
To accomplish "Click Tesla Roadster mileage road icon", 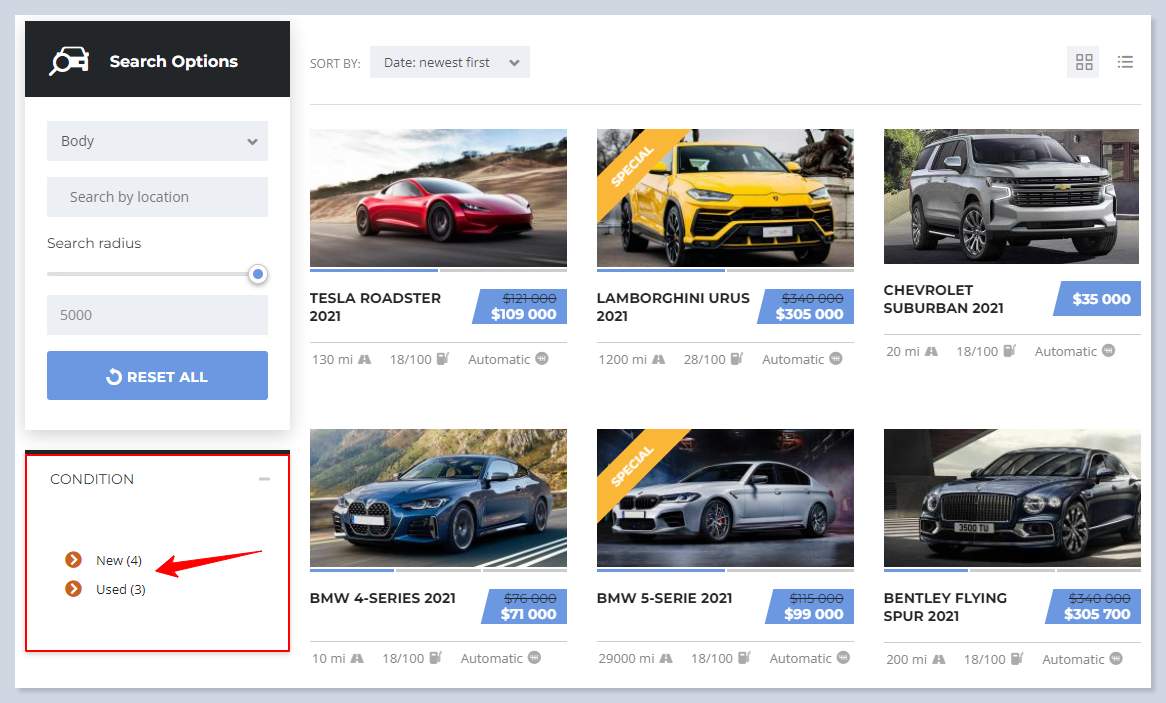I will click(365, 359).
